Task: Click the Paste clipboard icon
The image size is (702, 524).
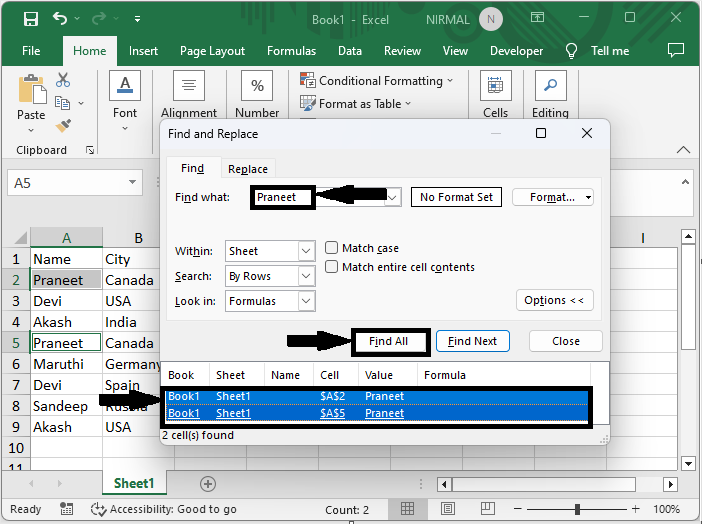Action: coord(32,89)
